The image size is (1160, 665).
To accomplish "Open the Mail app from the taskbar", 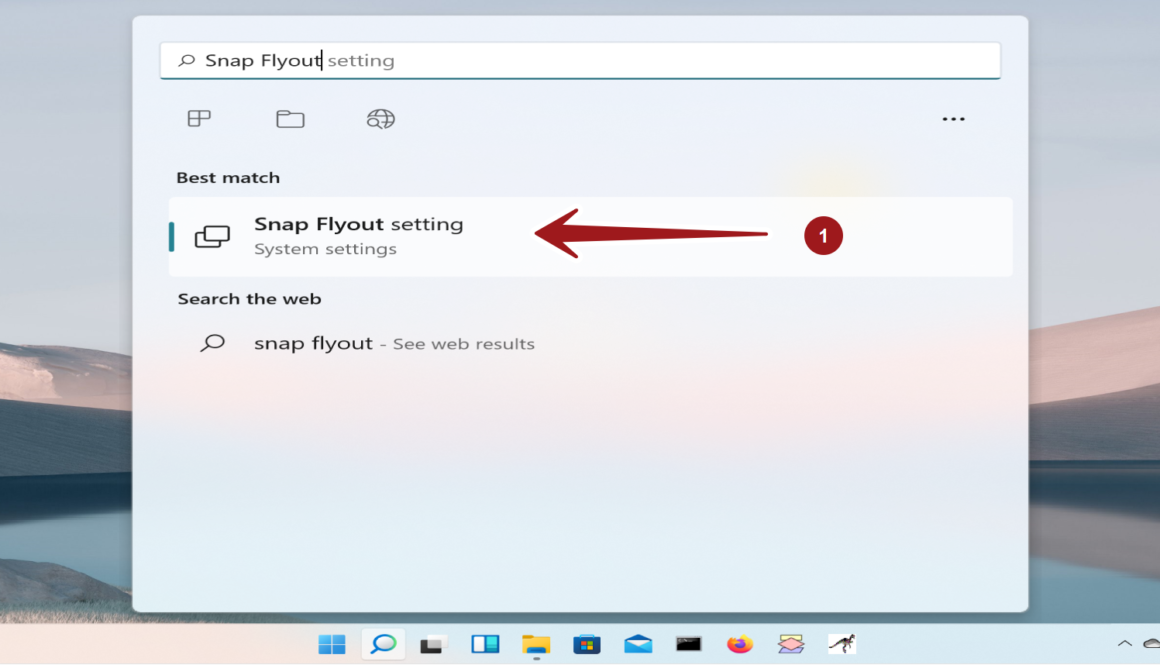I will tap(638, 644).
